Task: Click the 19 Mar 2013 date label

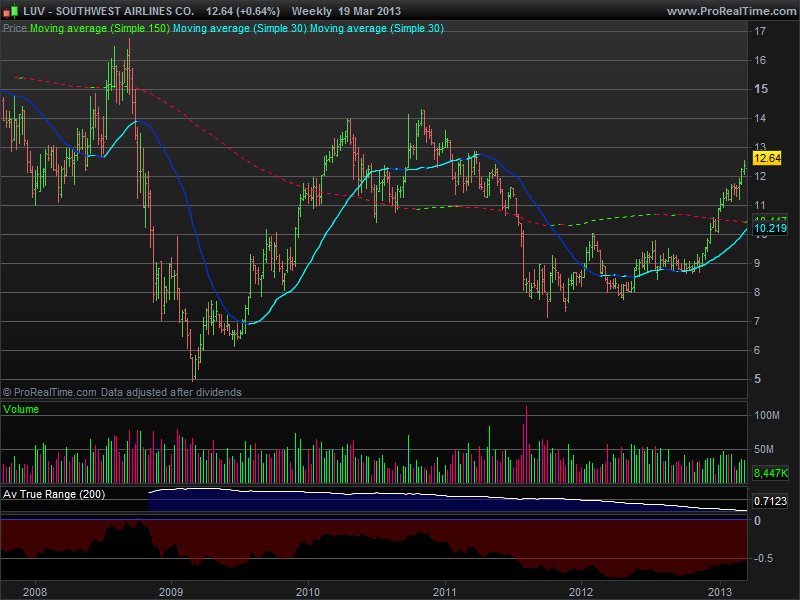Action: (x=371, y=11)
